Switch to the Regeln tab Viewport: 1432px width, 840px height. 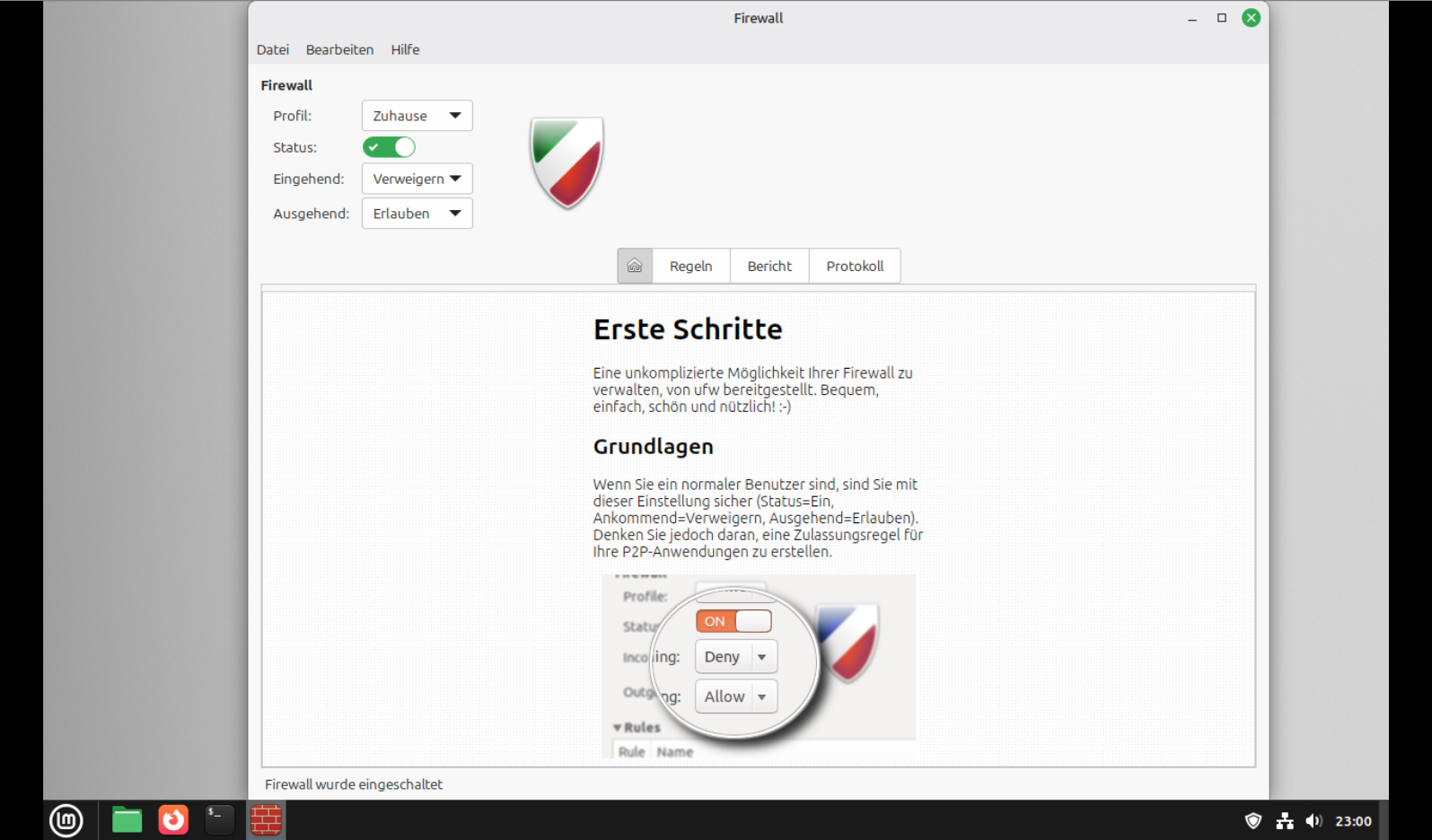pyautogui.click(x=690, y=266)
